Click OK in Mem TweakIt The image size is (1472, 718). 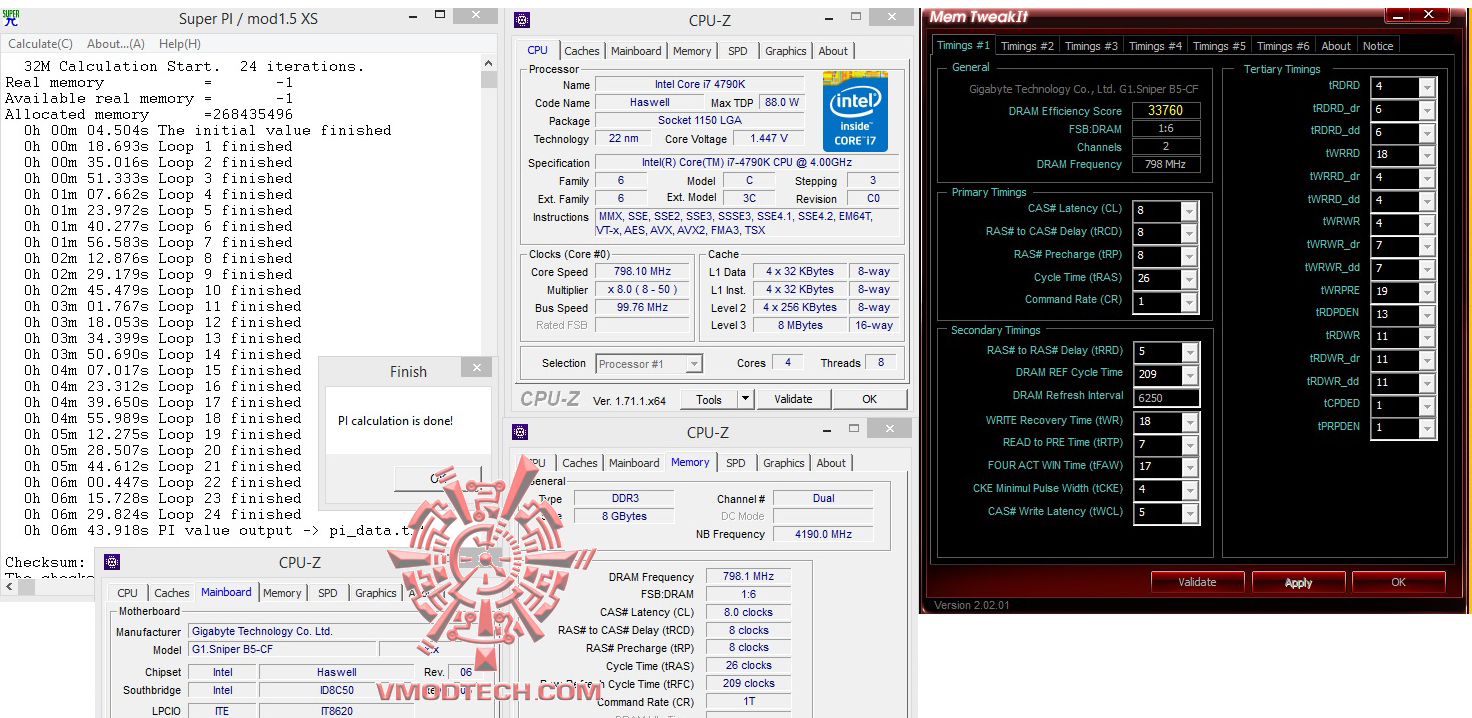(1398, 582)
